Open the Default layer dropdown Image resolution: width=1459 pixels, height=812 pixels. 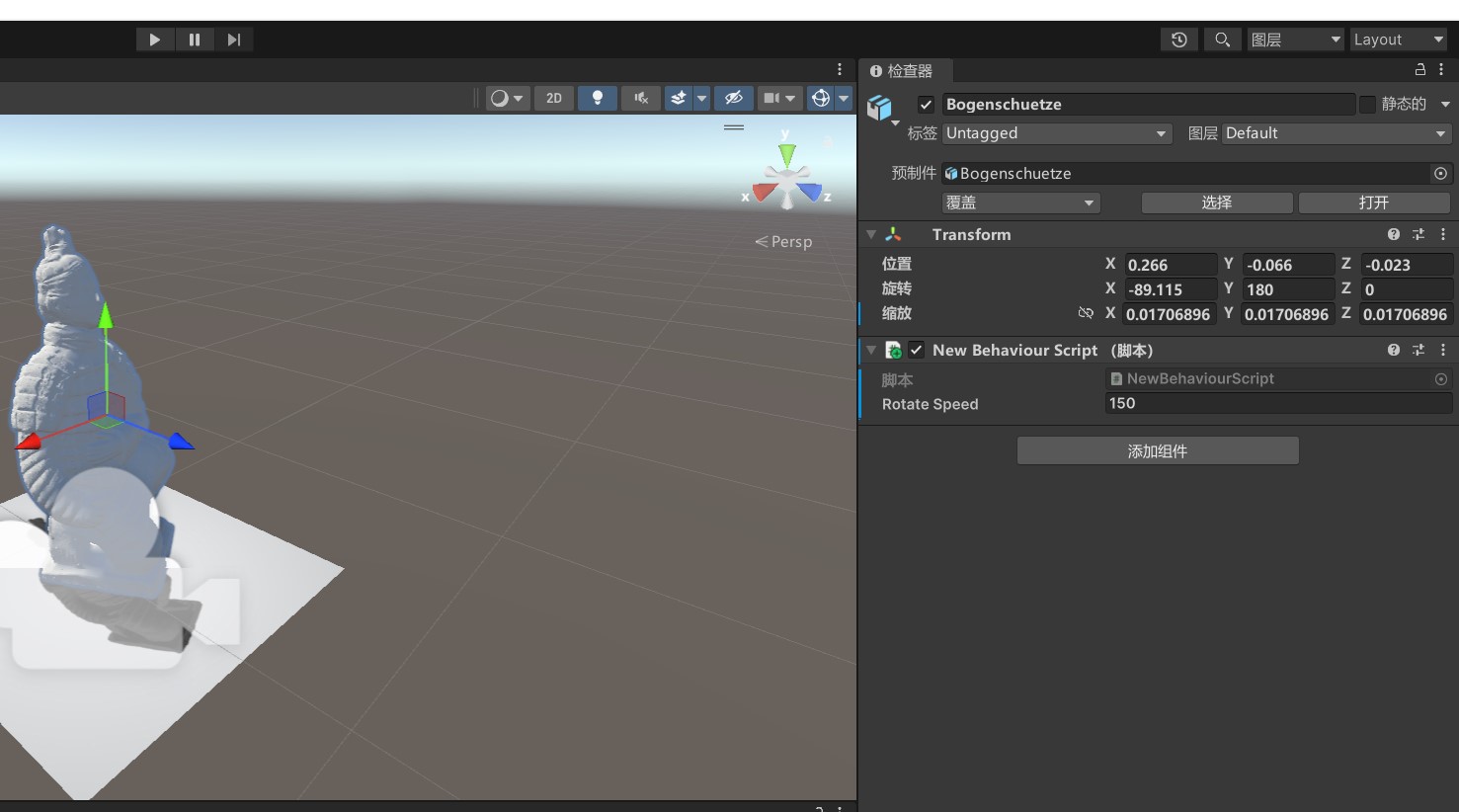1337,133
